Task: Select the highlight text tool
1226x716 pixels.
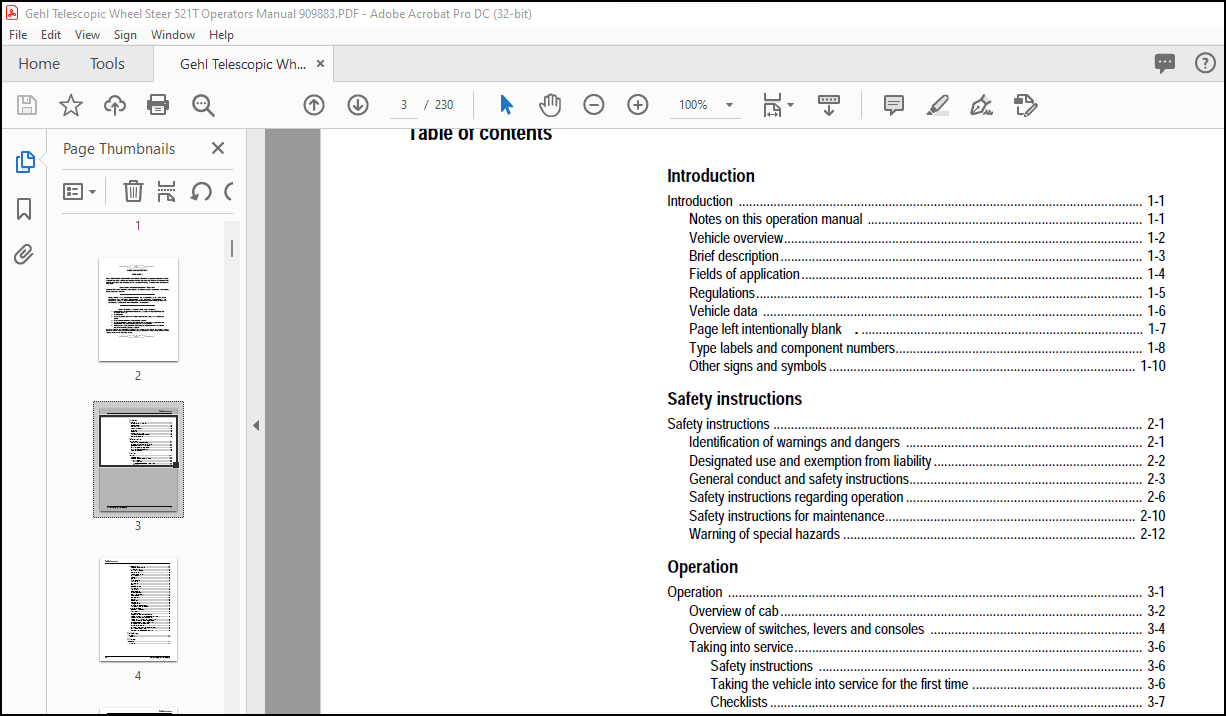Action: [x=937, y=105]
